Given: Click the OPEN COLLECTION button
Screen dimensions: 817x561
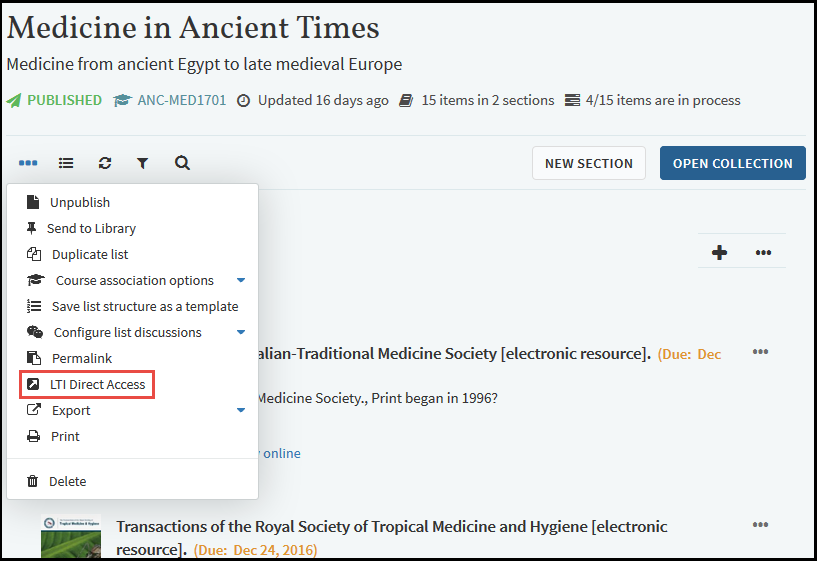Looking at the screenshot, I should pos(732,164).
